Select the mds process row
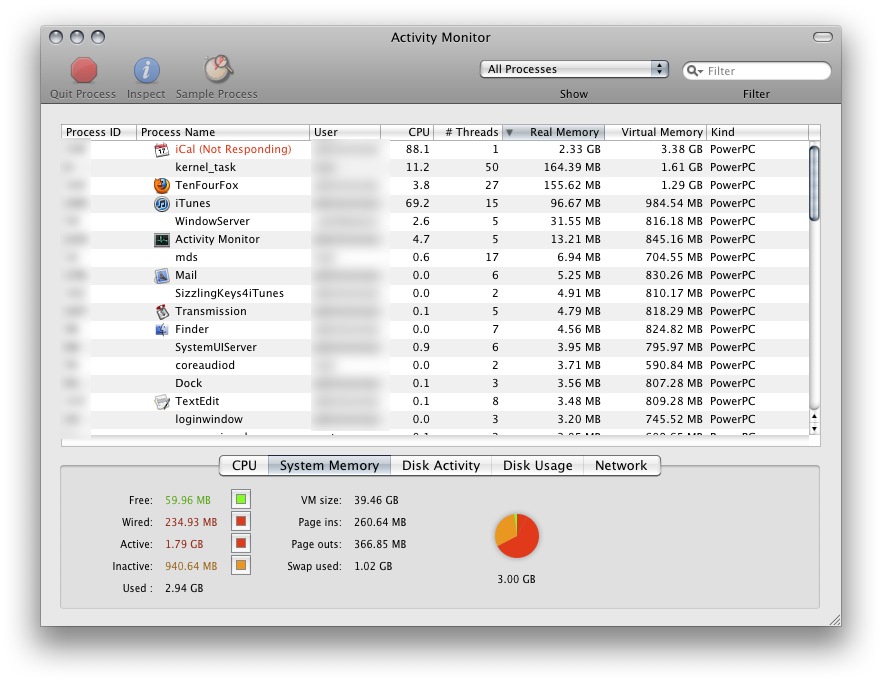This screenshot has width=882, height=682. click(x=435, y=257)
